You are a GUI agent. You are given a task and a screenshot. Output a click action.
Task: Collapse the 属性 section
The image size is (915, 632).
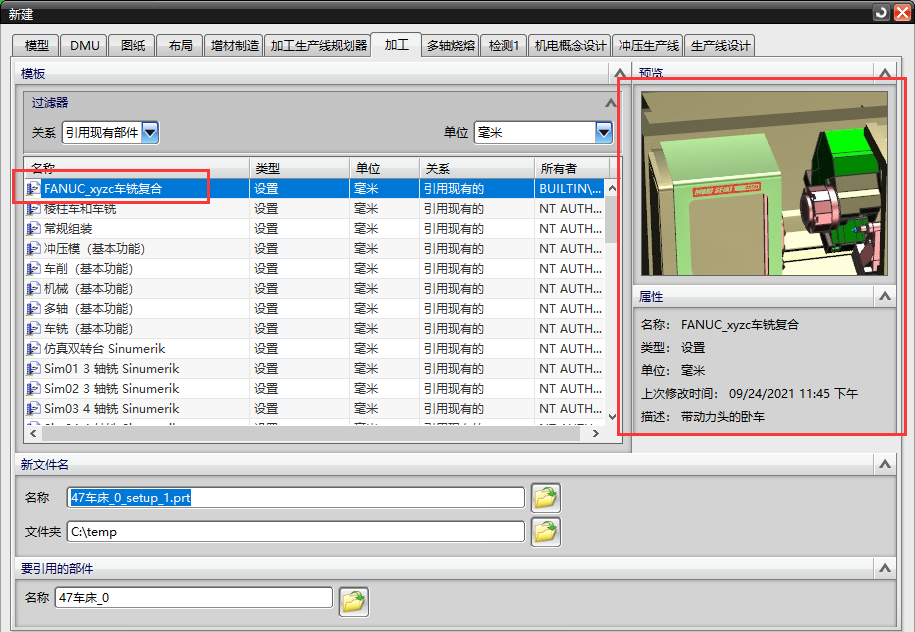885,296
